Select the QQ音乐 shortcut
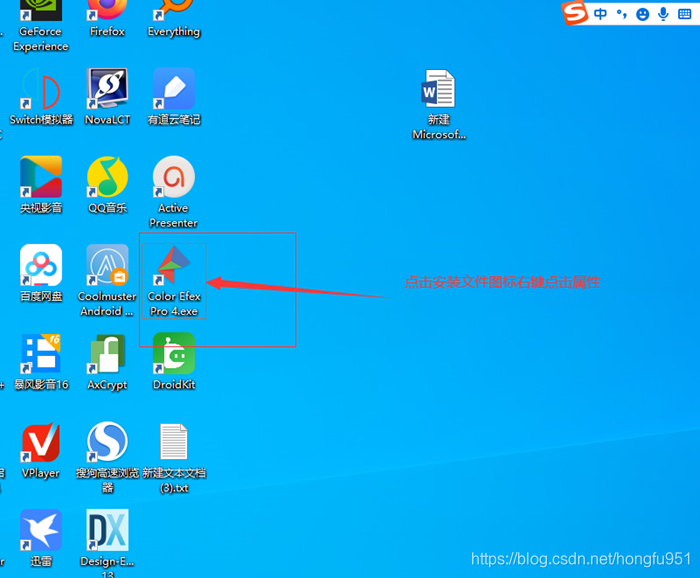700x578 pixels. tap(107, 185)
